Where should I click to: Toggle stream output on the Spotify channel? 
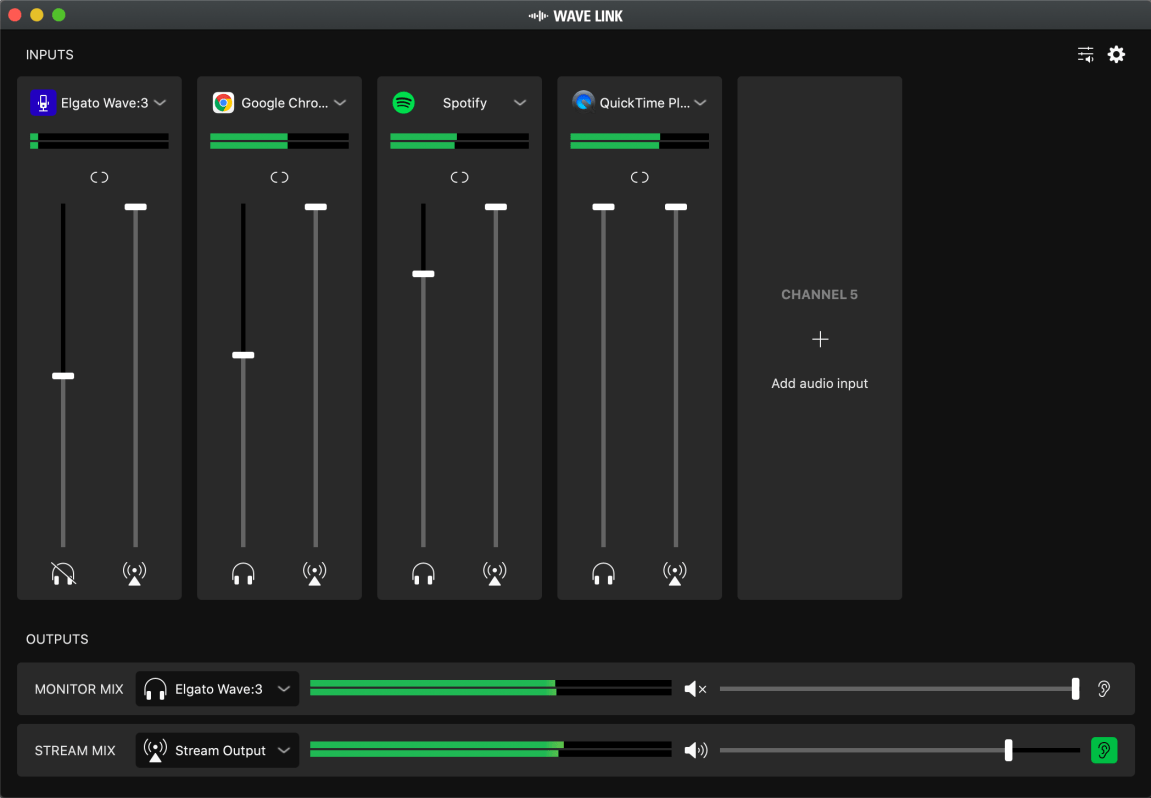coord(494,573)
